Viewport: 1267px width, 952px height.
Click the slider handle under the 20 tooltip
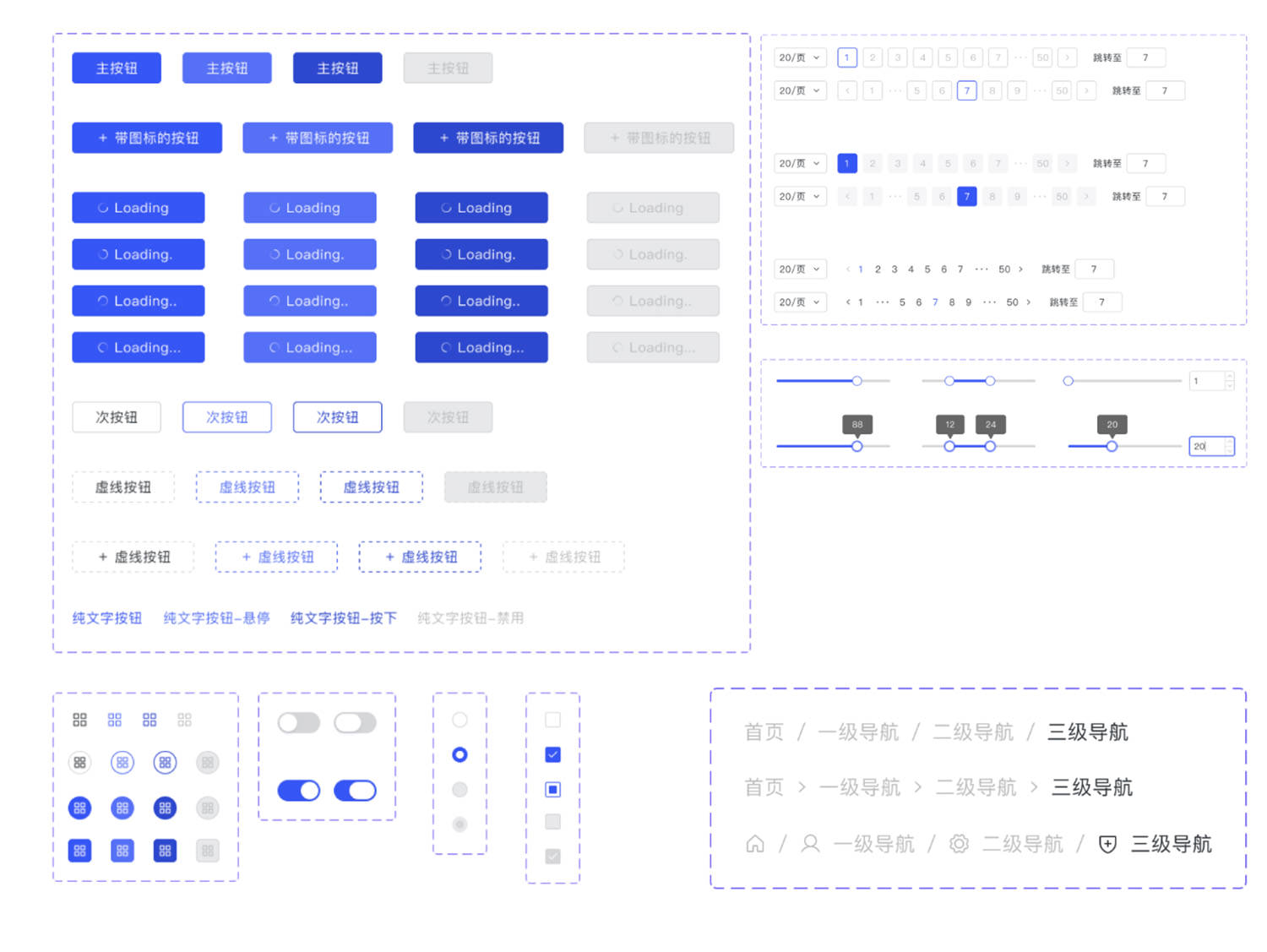pos(1112,446)
